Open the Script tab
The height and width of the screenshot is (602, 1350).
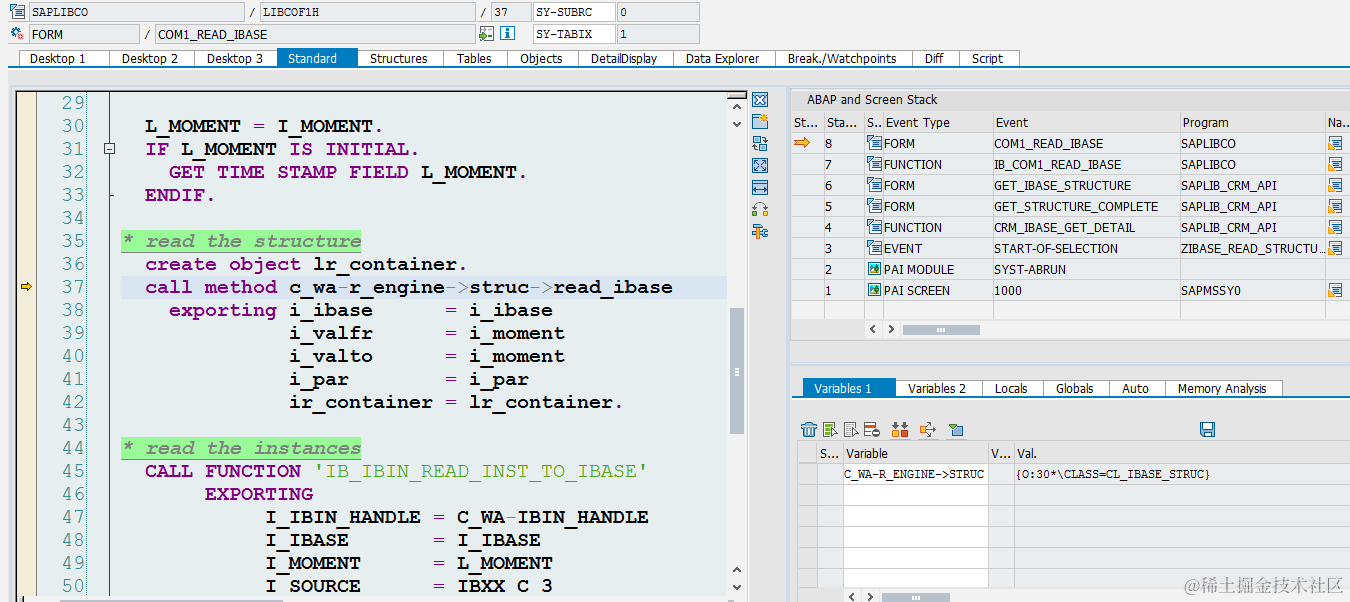(987, 59)
